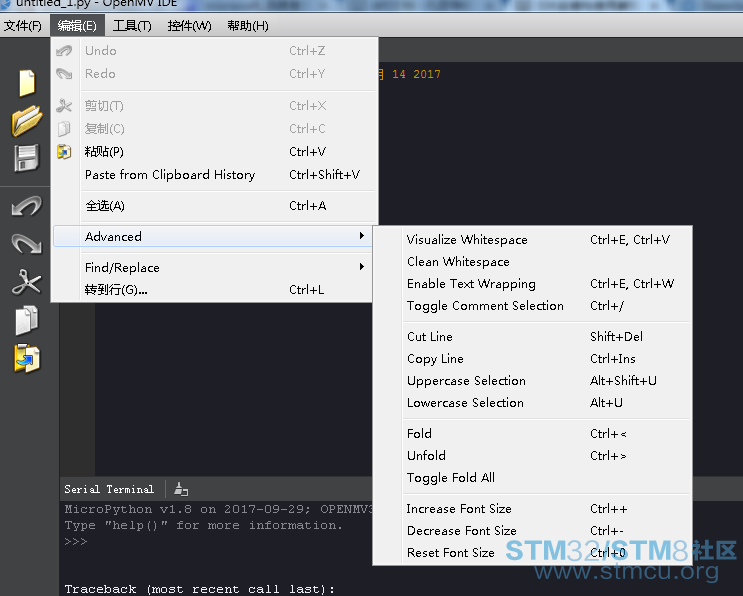743x596 pixels.
Task: Click the Save floppy disk icon
Action: [26, 158]
